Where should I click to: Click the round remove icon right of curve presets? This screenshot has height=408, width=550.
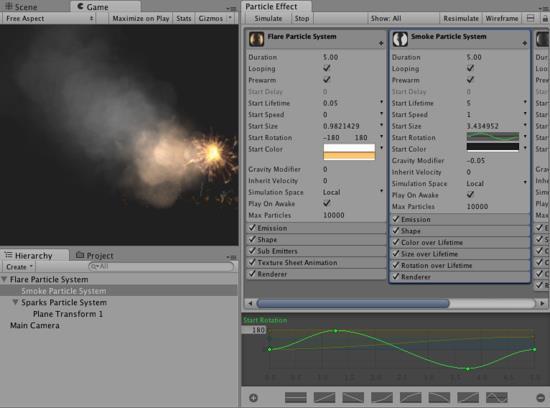[x=541, y=397]
